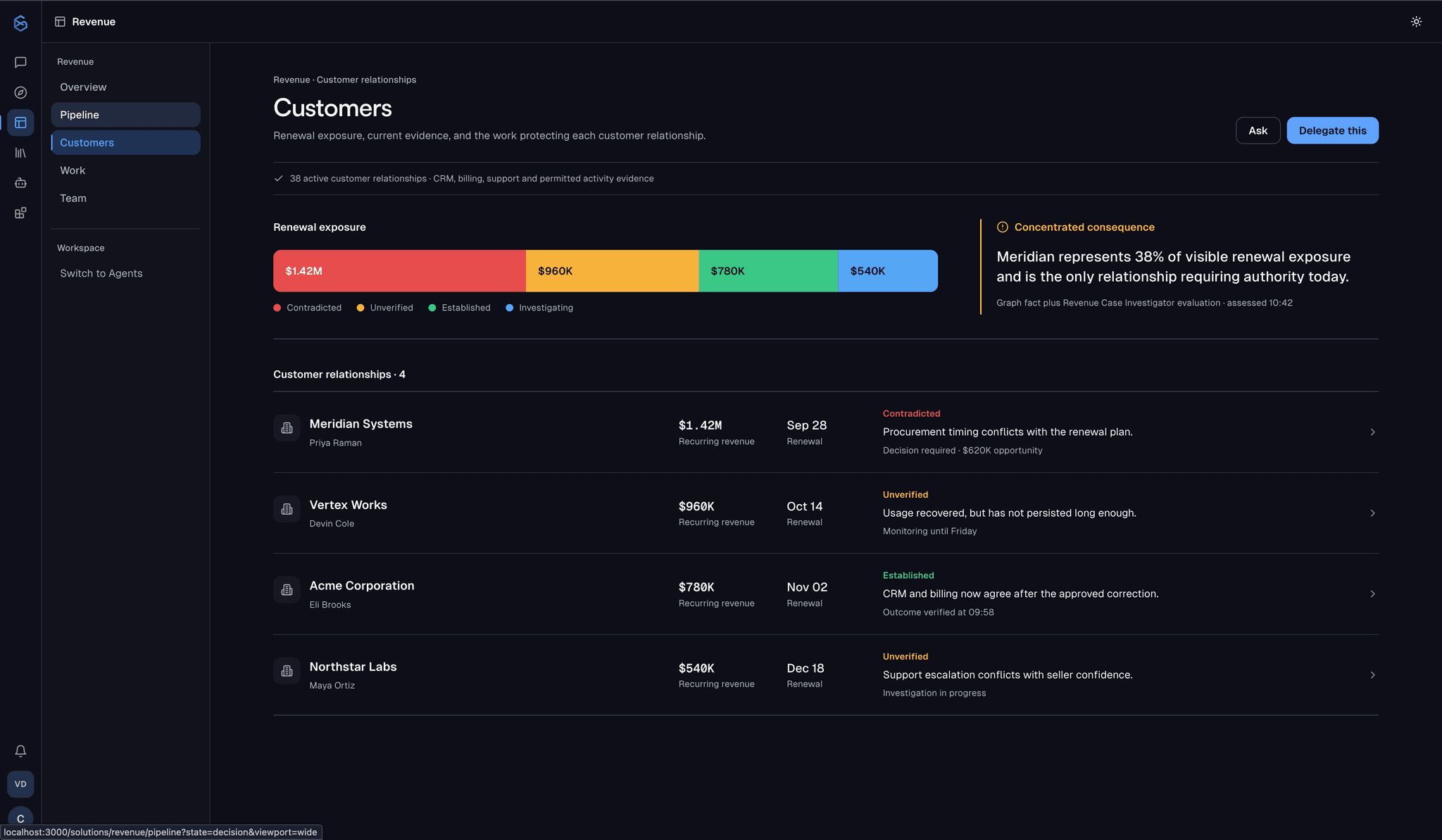Click the app logo icon in the rail
The image size is (1442, 840).
pyautogui.click(x=20, y=23)
